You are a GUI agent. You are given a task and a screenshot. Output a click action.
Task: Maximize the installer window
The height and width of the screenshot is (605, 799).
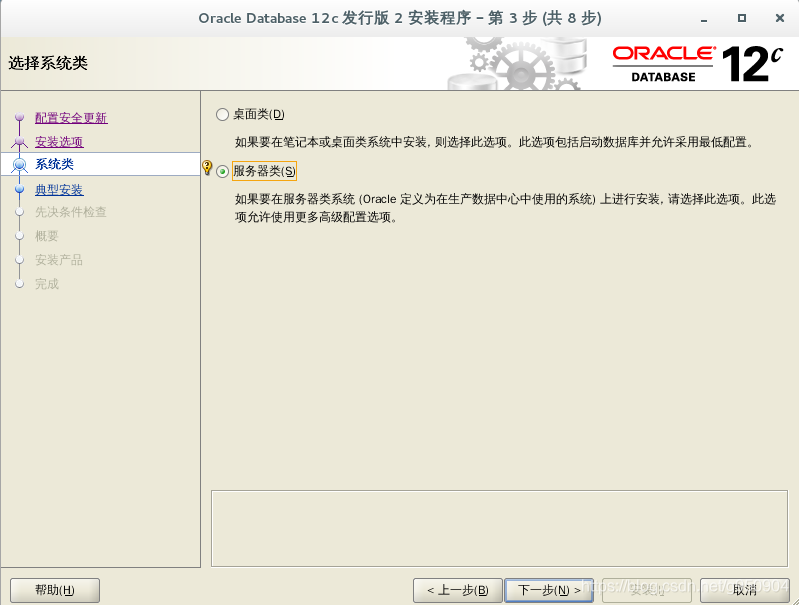(742, 18)
